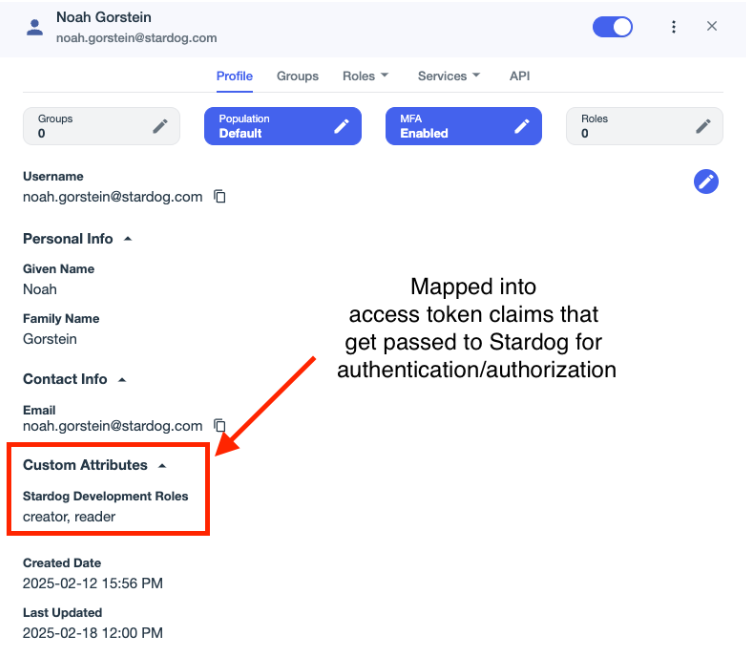This screenshot has width=746, height=654.
Task: Edit the Population Default pencil icon
Action: tap(341, 127)
